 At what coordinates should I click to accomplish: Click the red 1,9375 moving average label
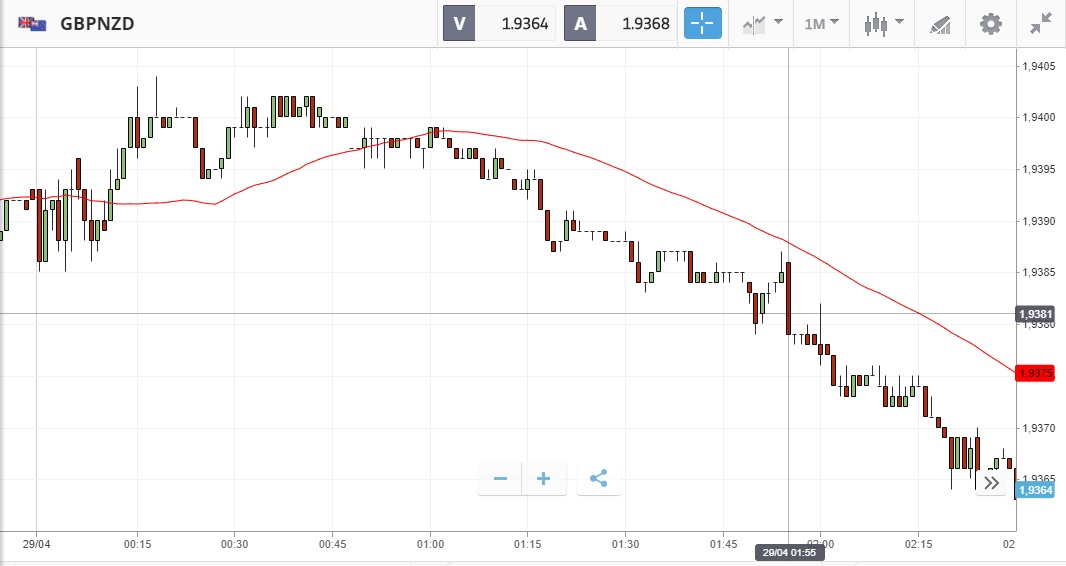(1034, 373)
